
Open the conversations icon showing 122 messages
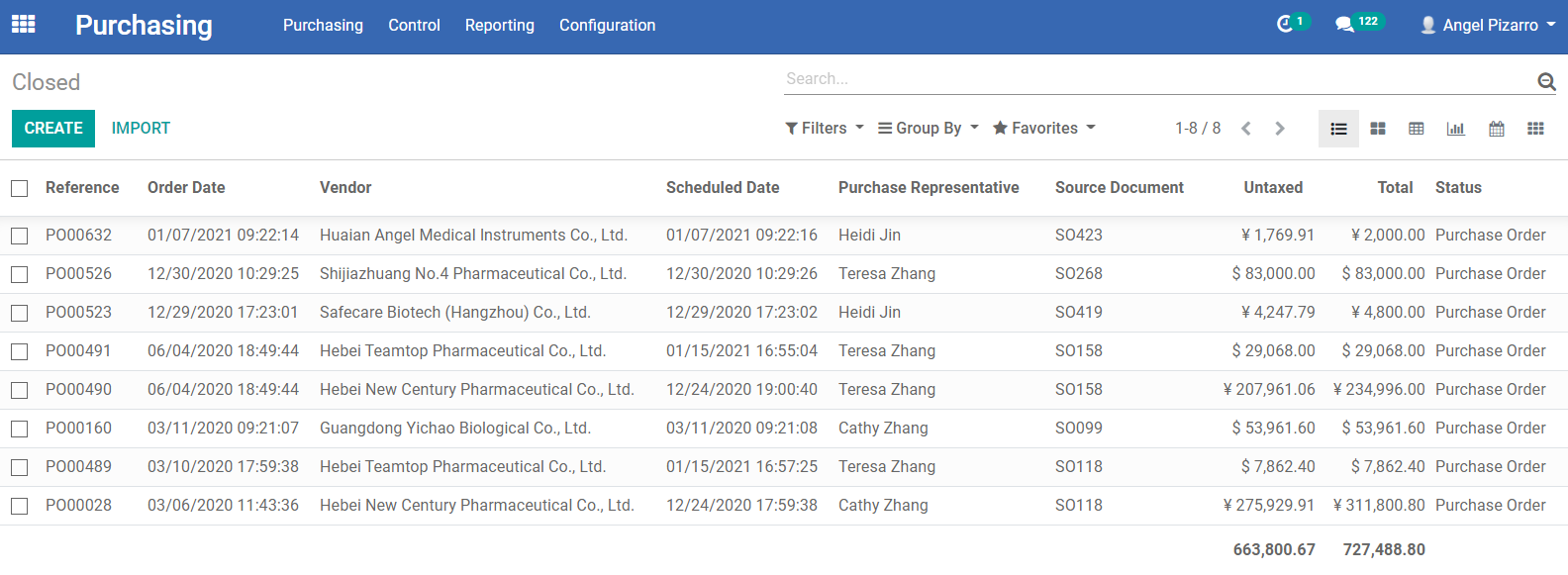[x=1344, y=24]
